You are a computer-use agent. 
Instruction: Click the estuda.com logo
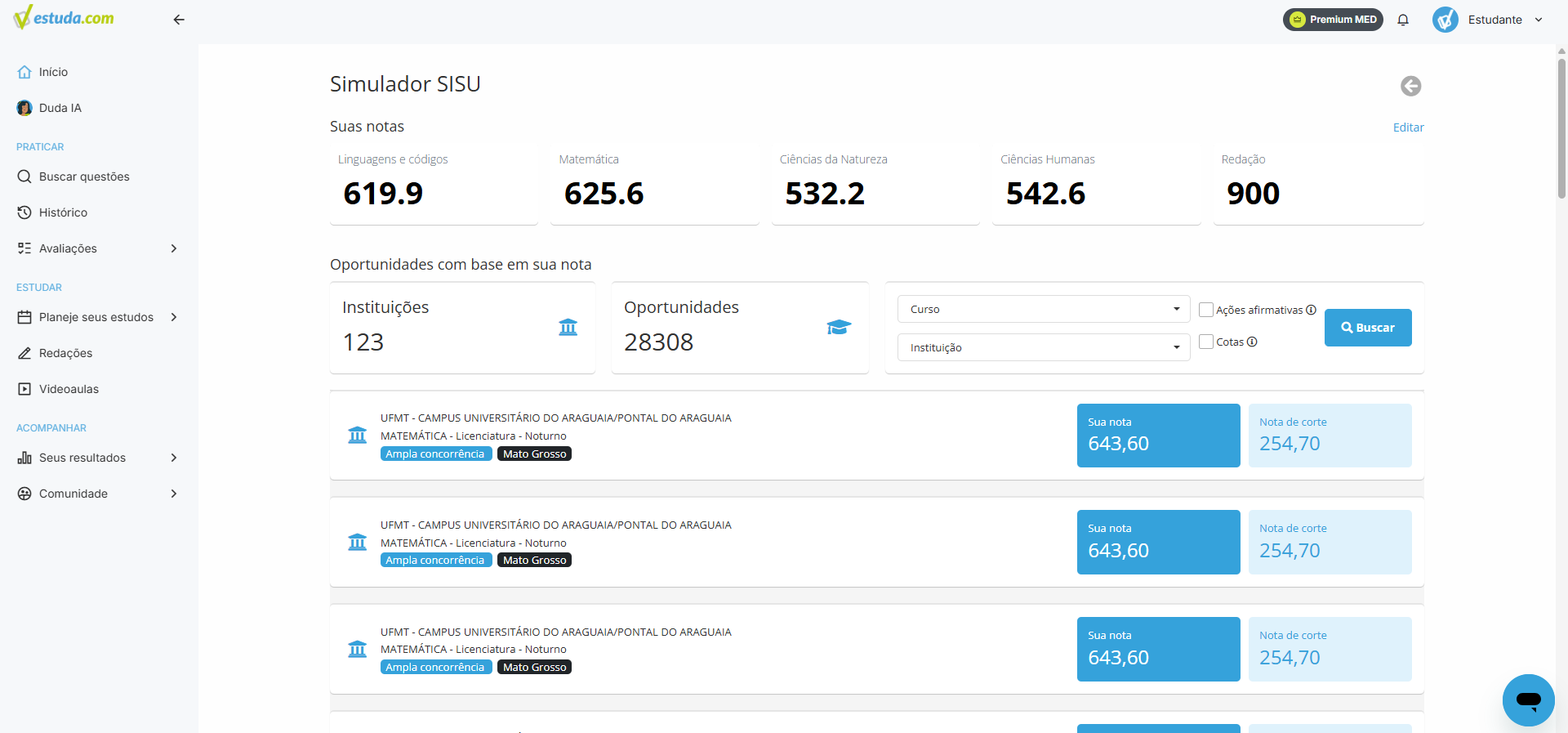[64, 18]
